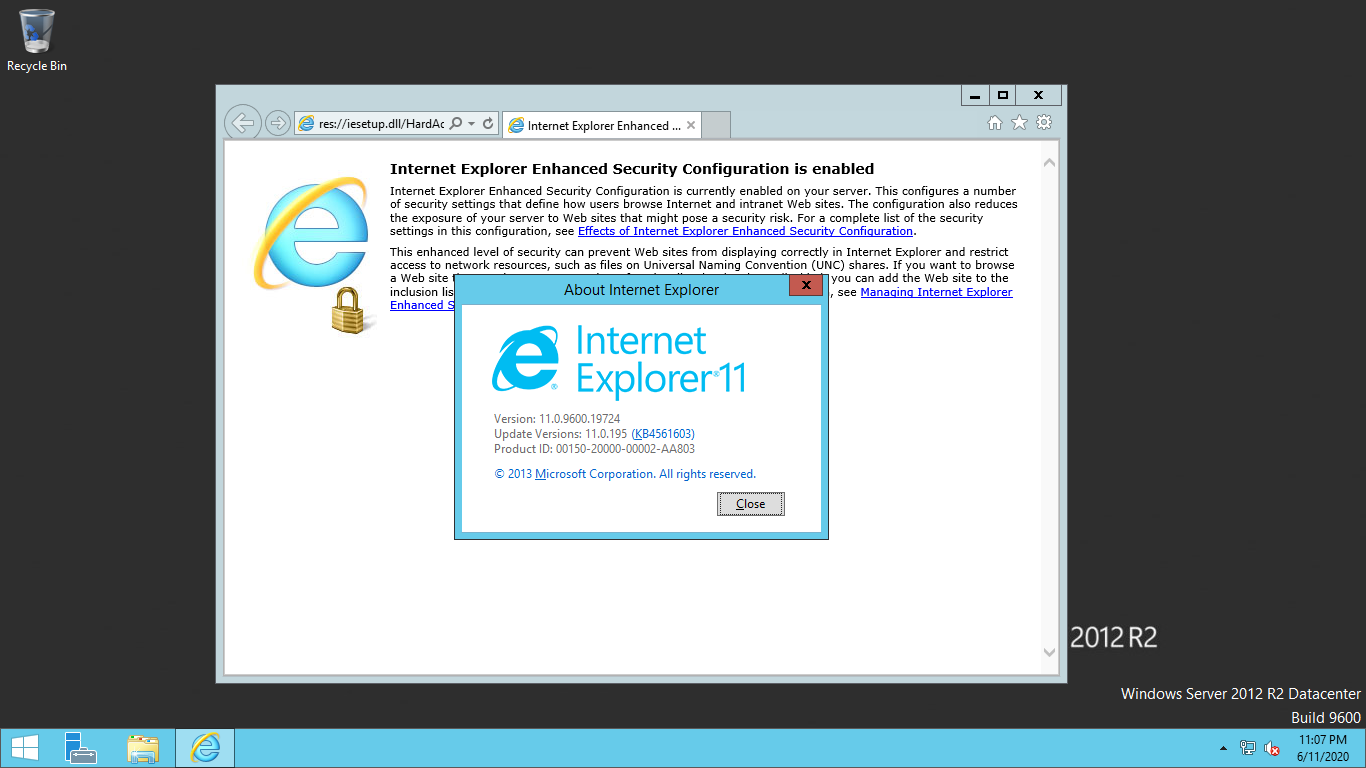Screen dimensions: 1366x768
Task: Click the Version: 11.0.9600.19724 text
Action: pyautogui.click(x=557, y=419)
